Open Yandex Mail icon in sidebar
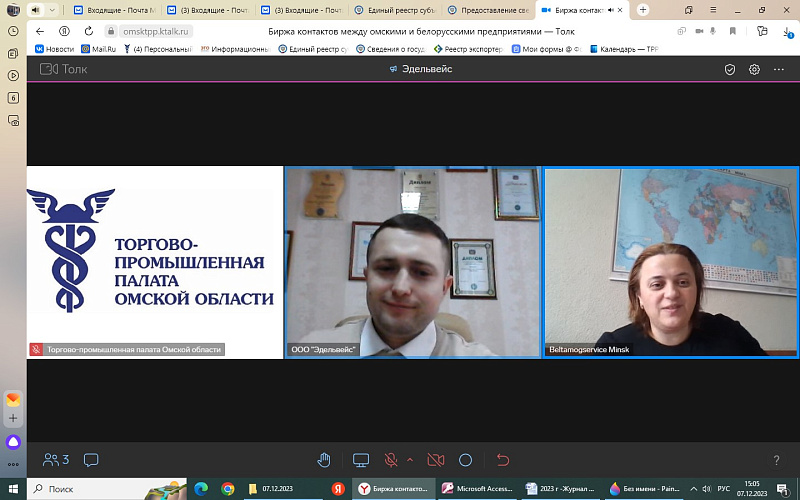 [x=13, y=399]
